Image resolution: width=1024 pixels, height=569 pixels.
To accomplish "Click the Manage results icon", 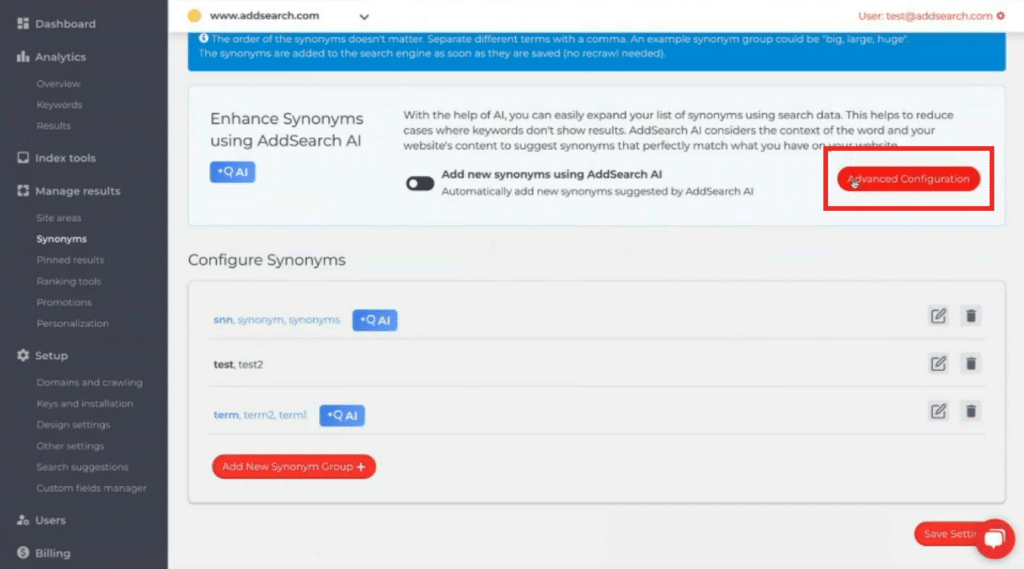I will click(23, 191).
